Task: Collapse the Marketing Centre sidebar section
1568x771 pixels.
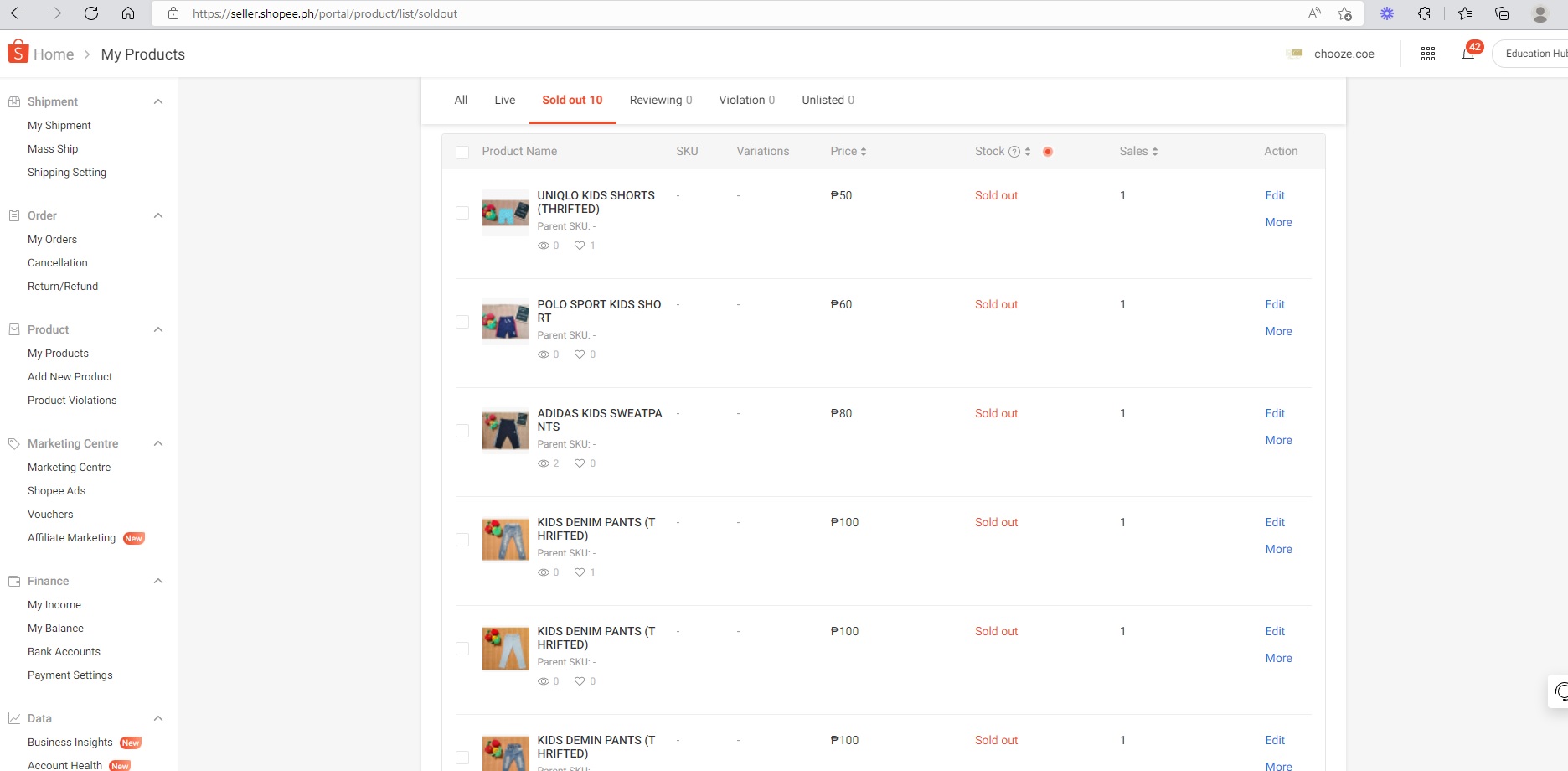Action: (x=158, y=443)
